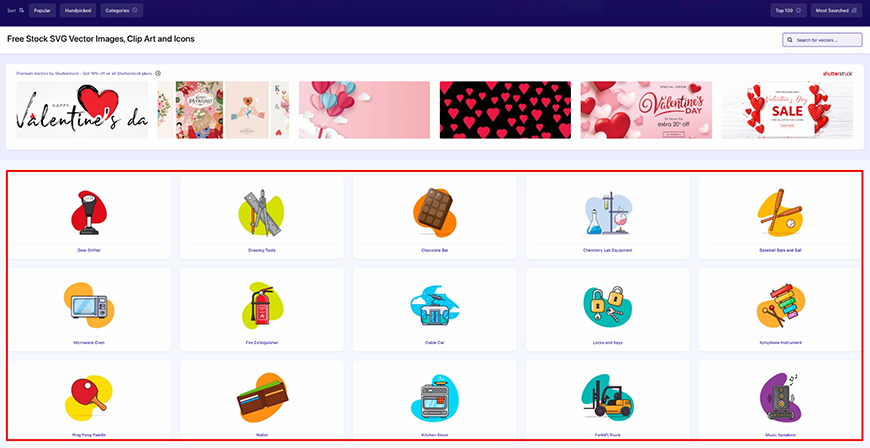Open the Chocolate Bar vector icon
The width and height of the screenshot is (870, 448).
click(434, 212)
